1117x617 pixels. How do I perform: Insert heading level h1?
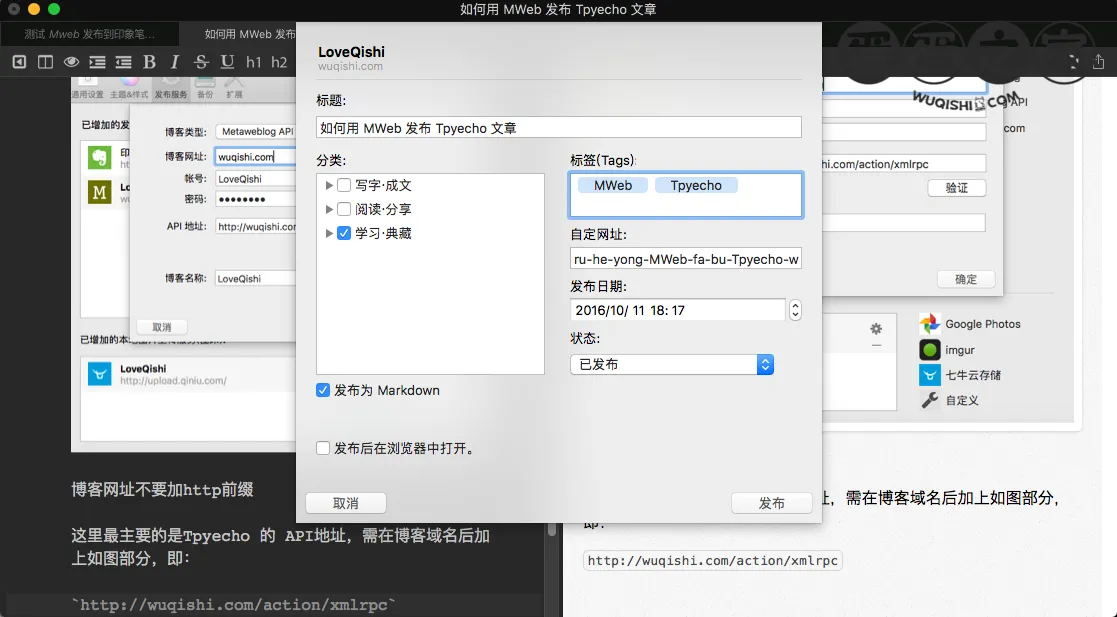(x=254, y=62)
